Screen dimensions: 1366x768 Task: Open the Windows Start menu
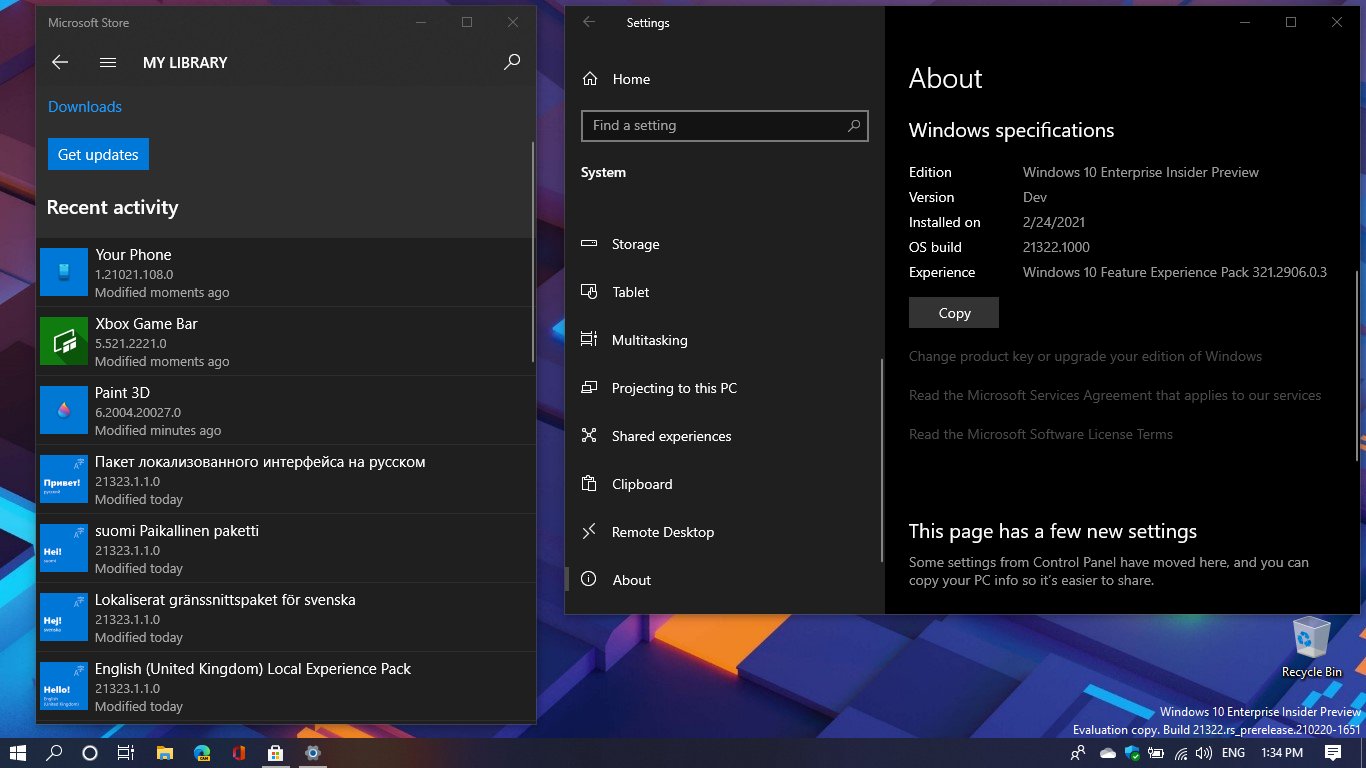18,752
